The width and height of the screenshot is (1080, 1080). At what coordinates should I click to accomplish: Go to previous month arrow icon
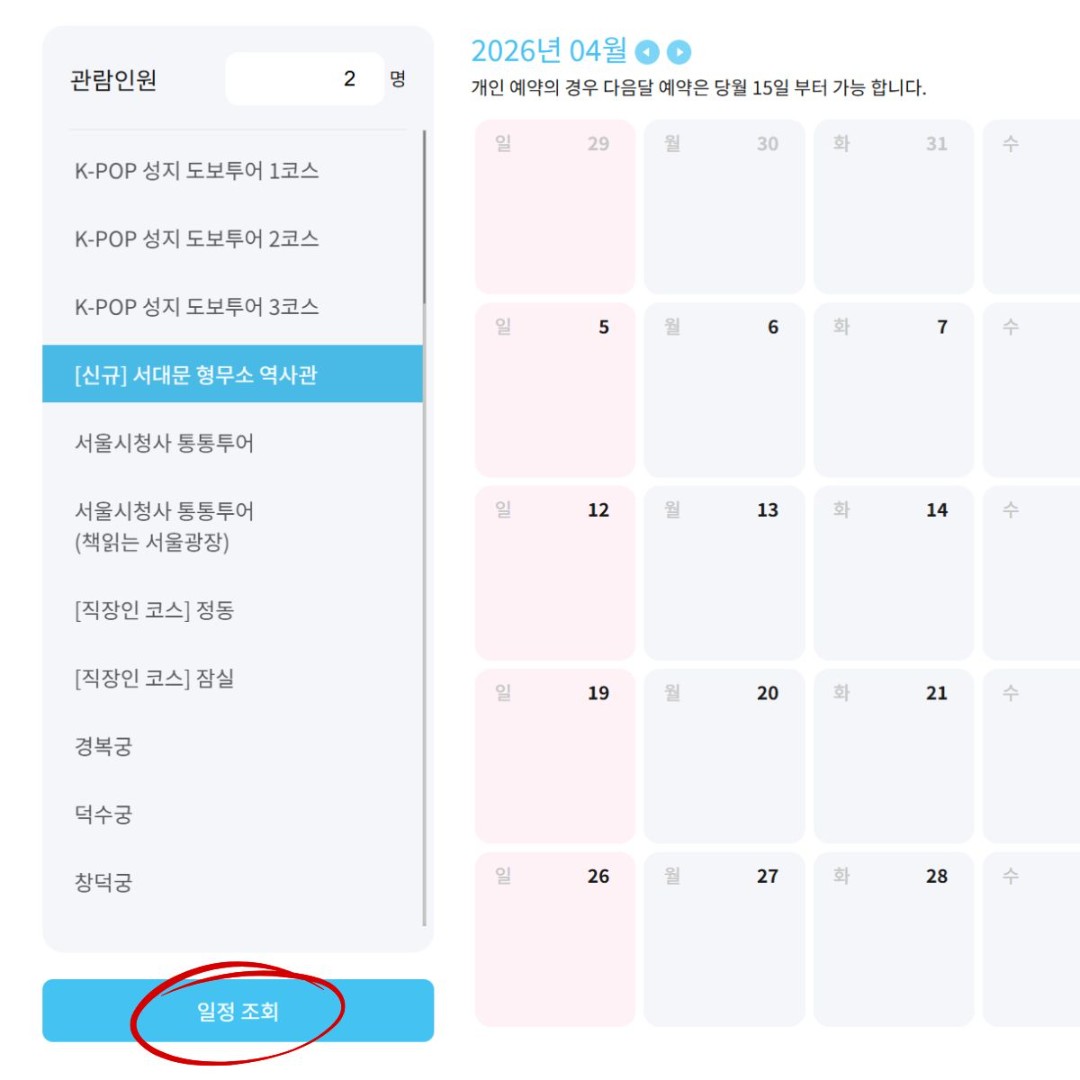647,52
